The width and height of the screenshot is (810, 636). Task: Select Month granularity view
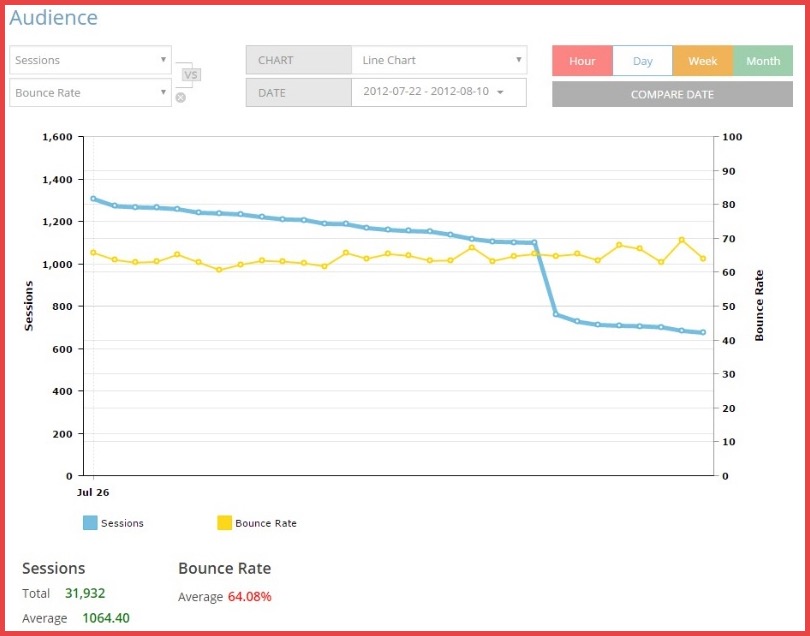pyautogui.click(x=763, y=61)
